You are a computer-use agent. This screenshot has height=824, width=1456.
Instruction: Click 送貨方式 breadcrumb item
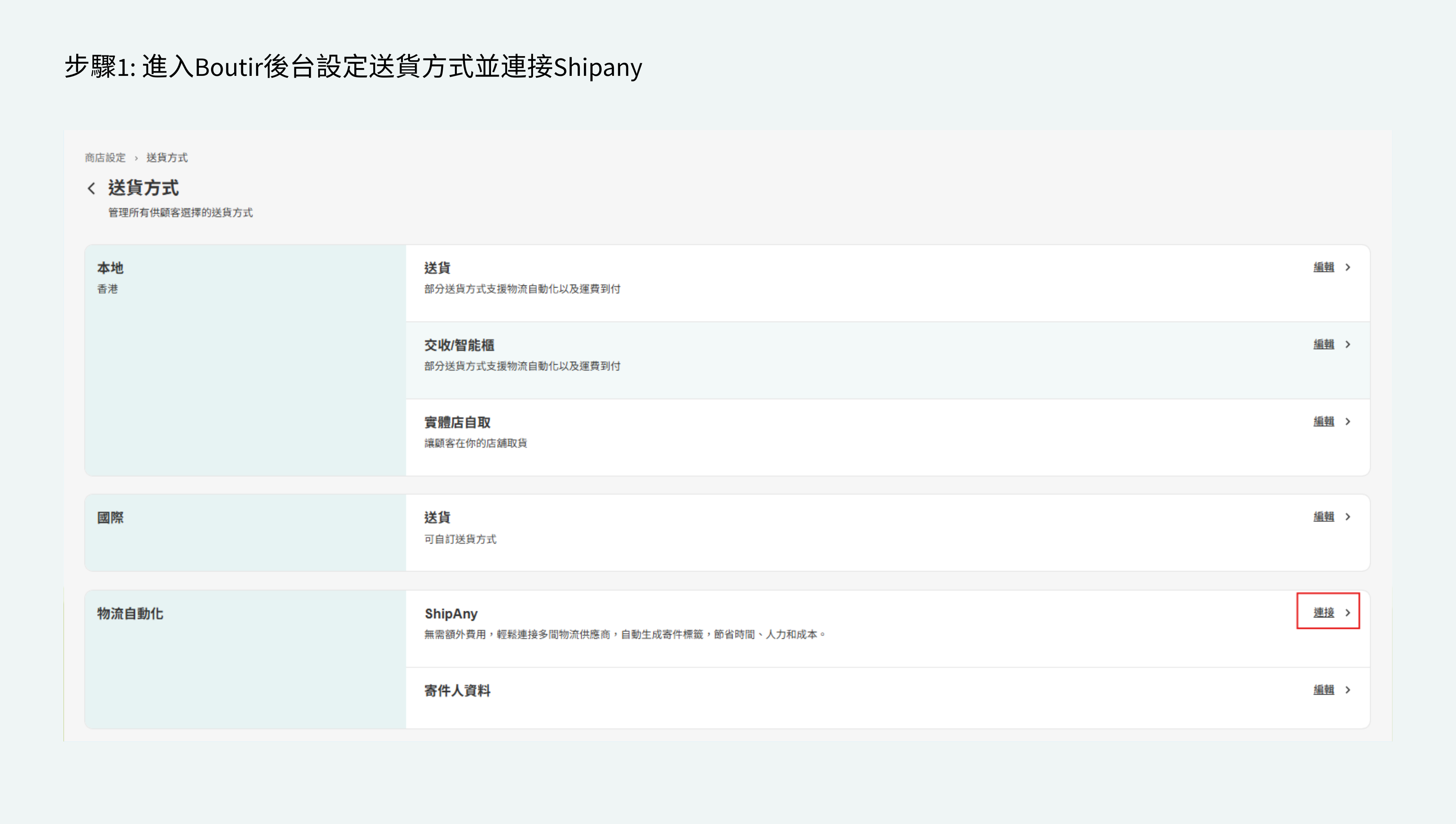pyautogui.click(x=167, y=158)
